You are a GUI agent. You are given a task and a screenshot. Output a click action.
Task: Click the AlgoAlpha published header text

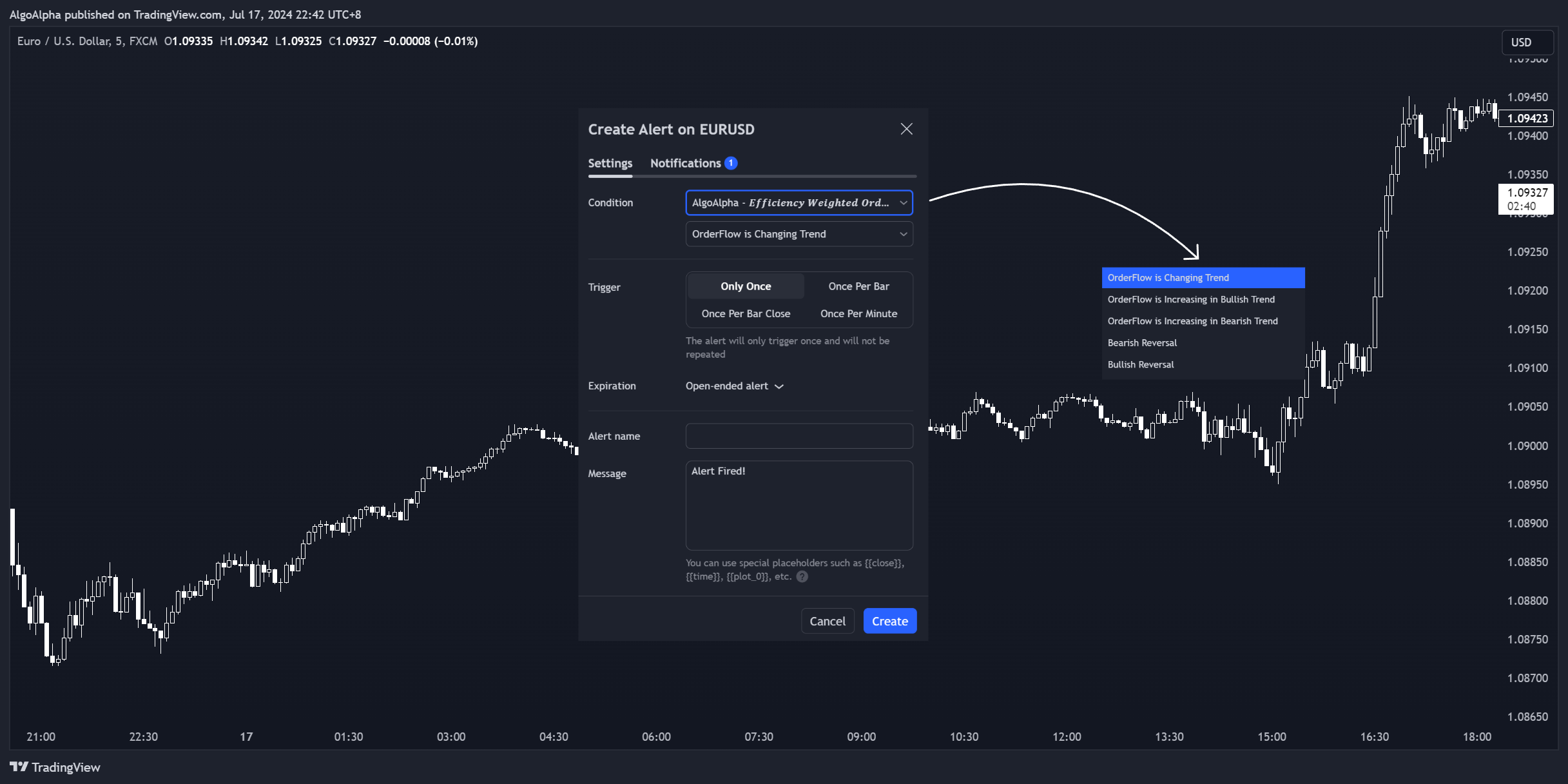point(185,14)
